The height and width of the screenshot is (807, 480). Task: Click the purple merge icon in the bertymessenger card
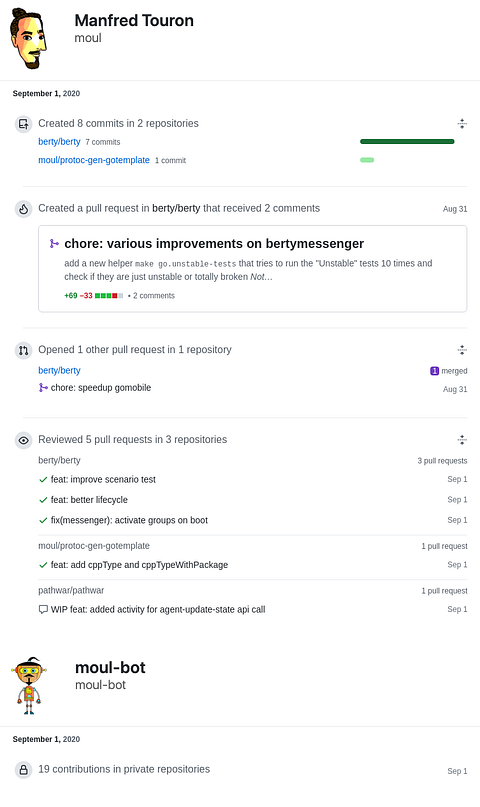point(54,243)
